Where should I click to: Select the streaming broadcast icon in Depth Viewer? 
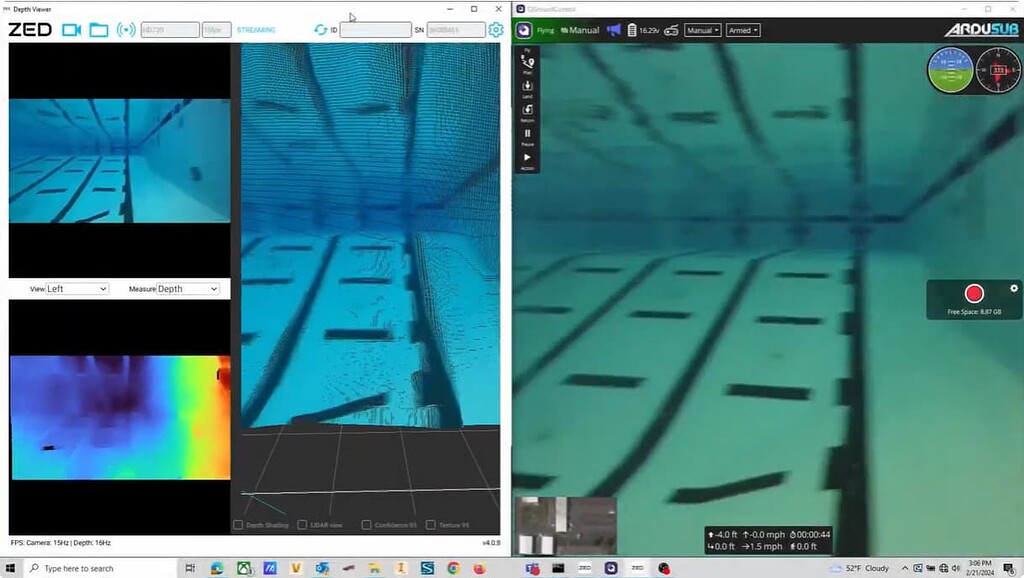pyautogui.click(x=126, y=29)
